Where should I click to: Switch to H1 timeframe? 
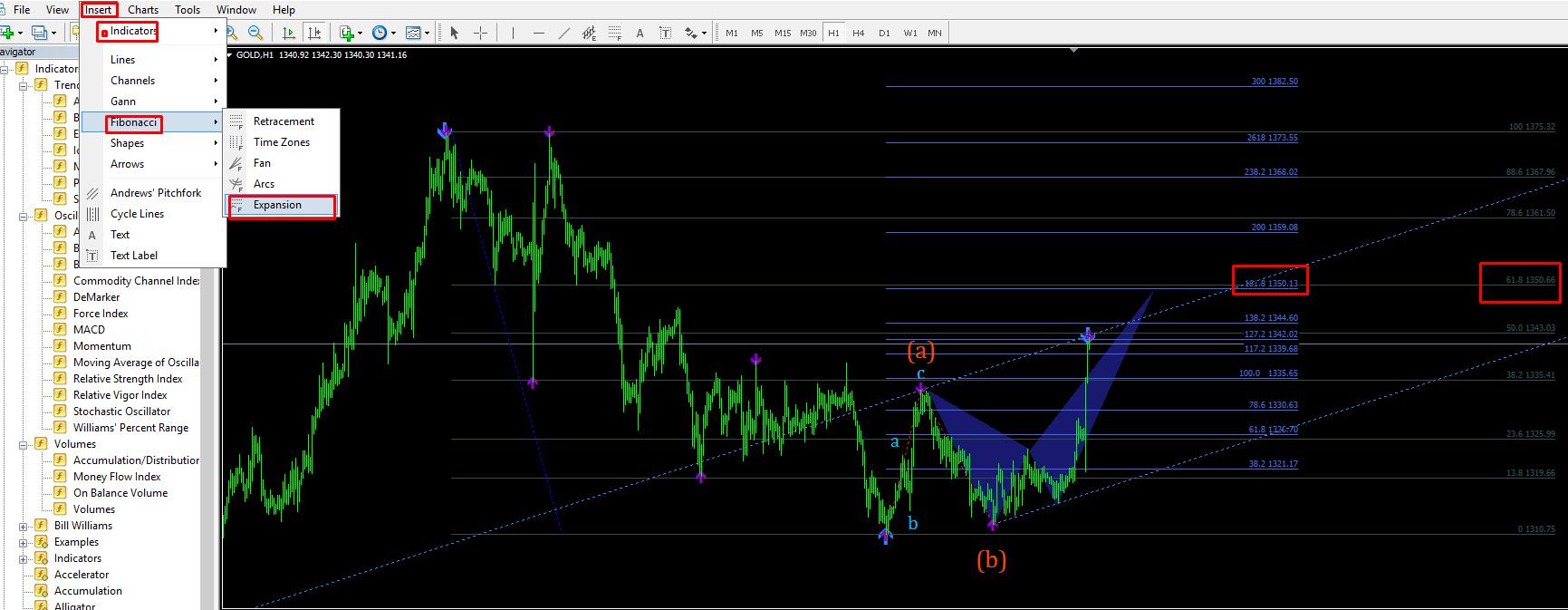(833, 33)
